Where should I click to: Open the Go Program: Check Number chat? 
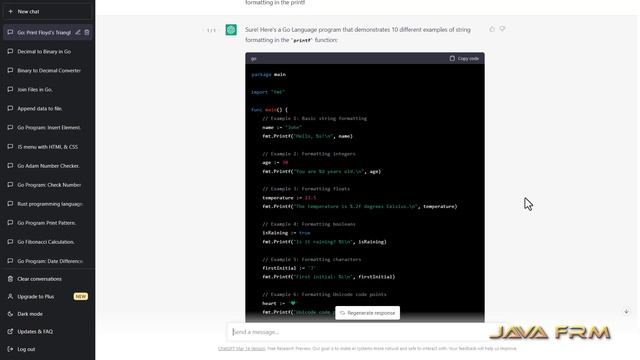(x=47, y=184)
